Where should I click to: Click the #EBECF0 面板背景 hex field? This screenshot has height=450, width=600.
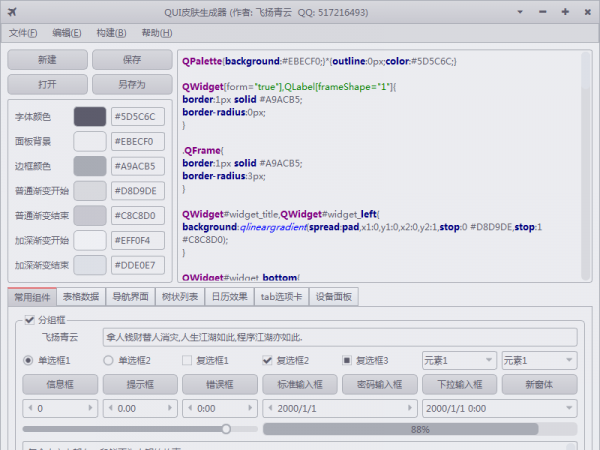pyautogui.click(x=138, y=142)
